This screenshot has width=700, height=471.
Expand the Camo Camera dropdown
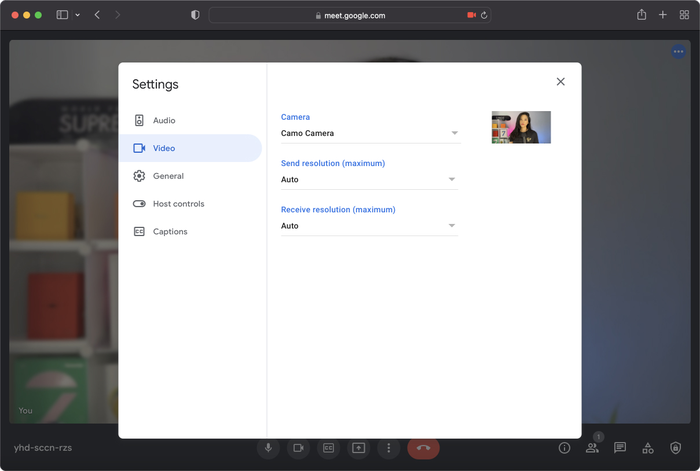pyautogui.click(x=370, y=133)
